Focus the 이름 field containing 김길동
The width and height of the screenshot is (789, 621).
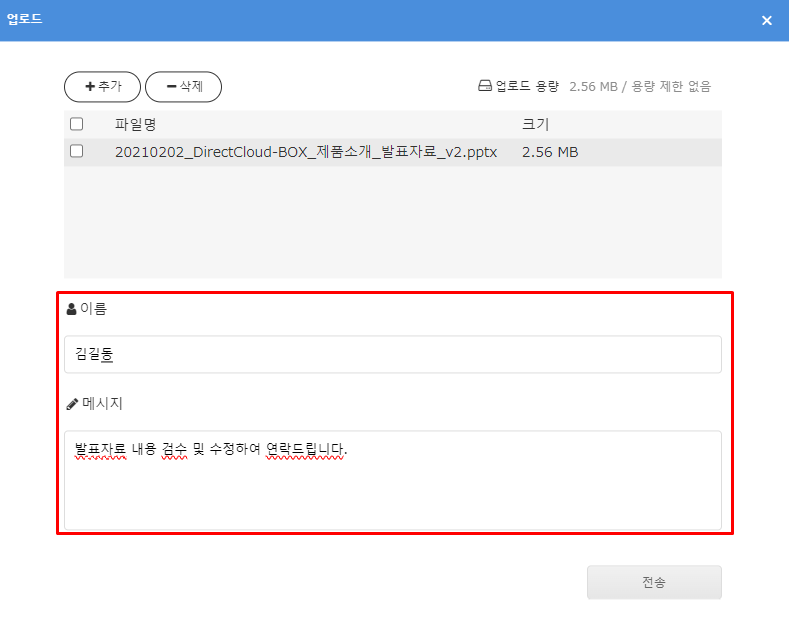392,355
